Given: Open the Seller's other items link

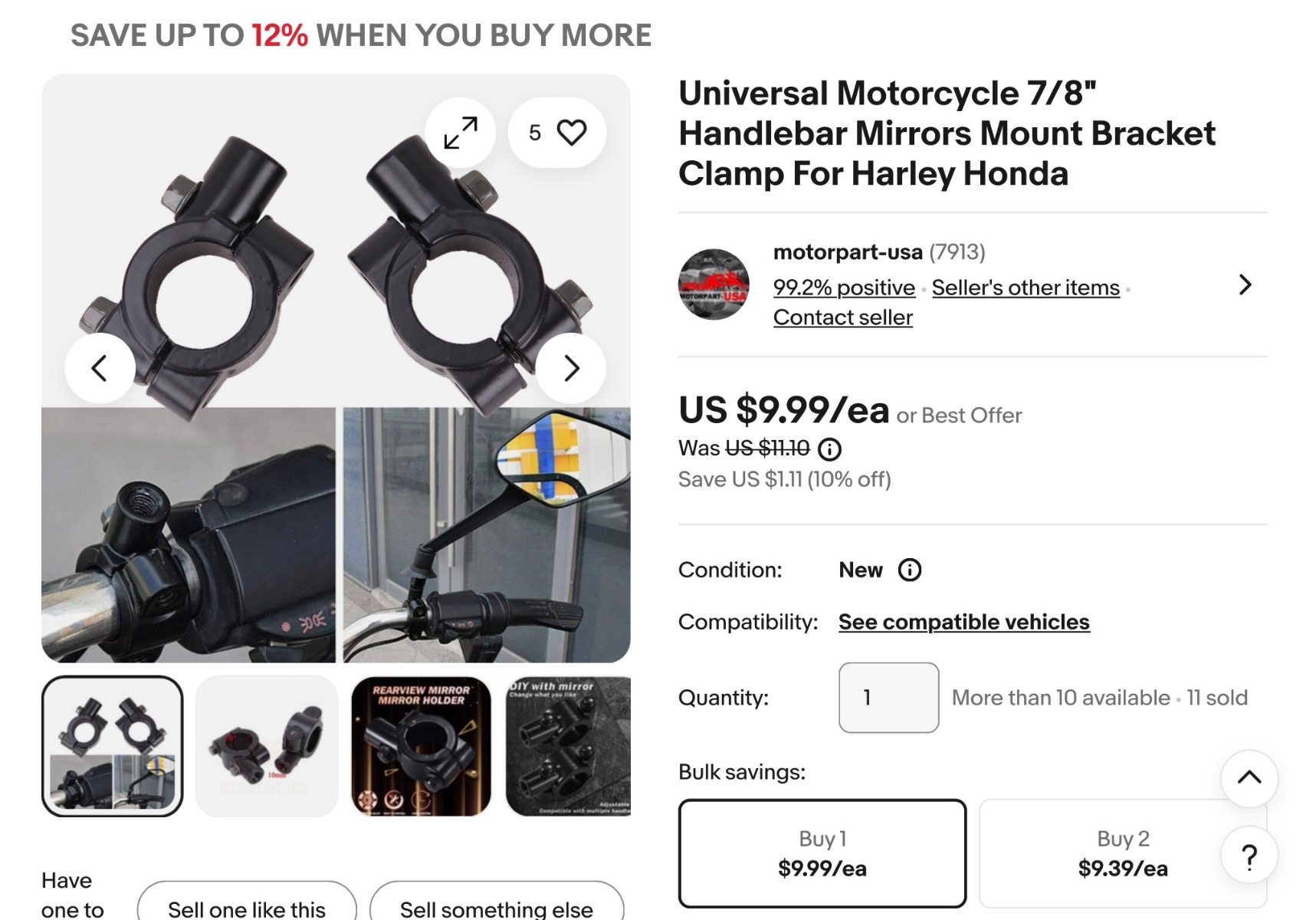Looking at the screenshot, I should click(1026, 287).
